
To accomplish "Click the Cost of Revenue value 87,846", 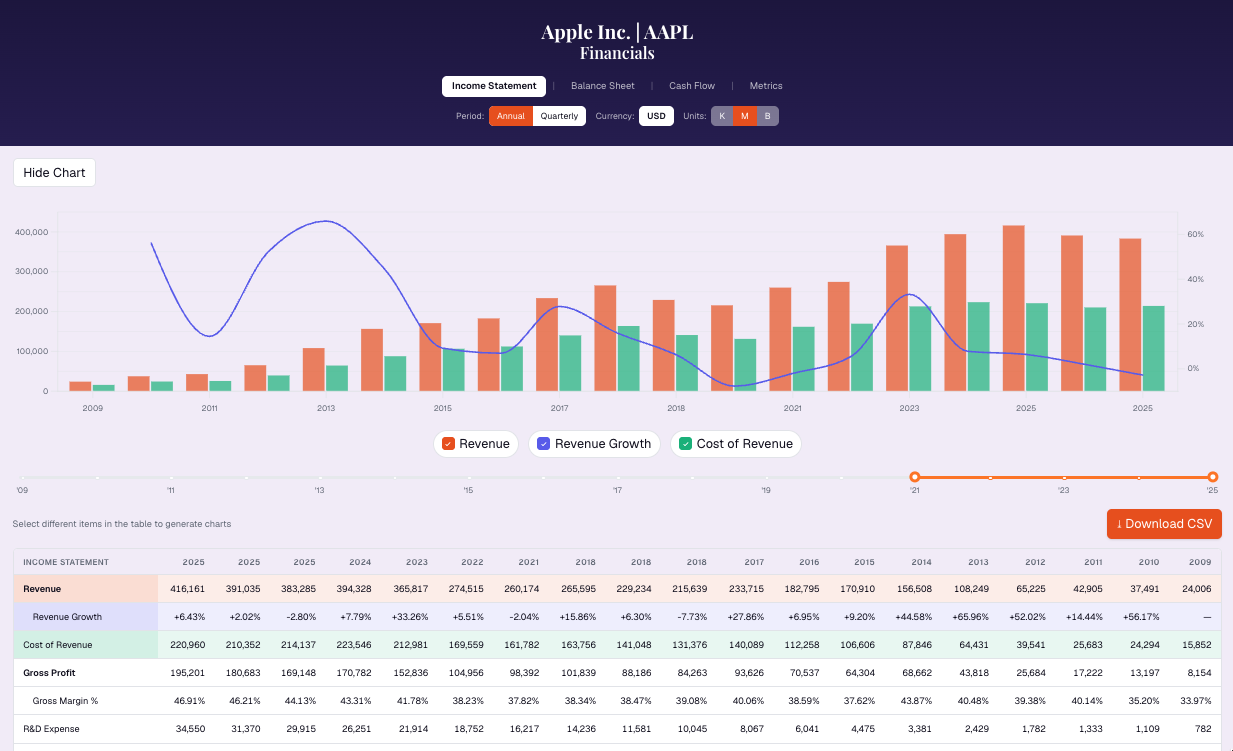I will coord(916,645).
